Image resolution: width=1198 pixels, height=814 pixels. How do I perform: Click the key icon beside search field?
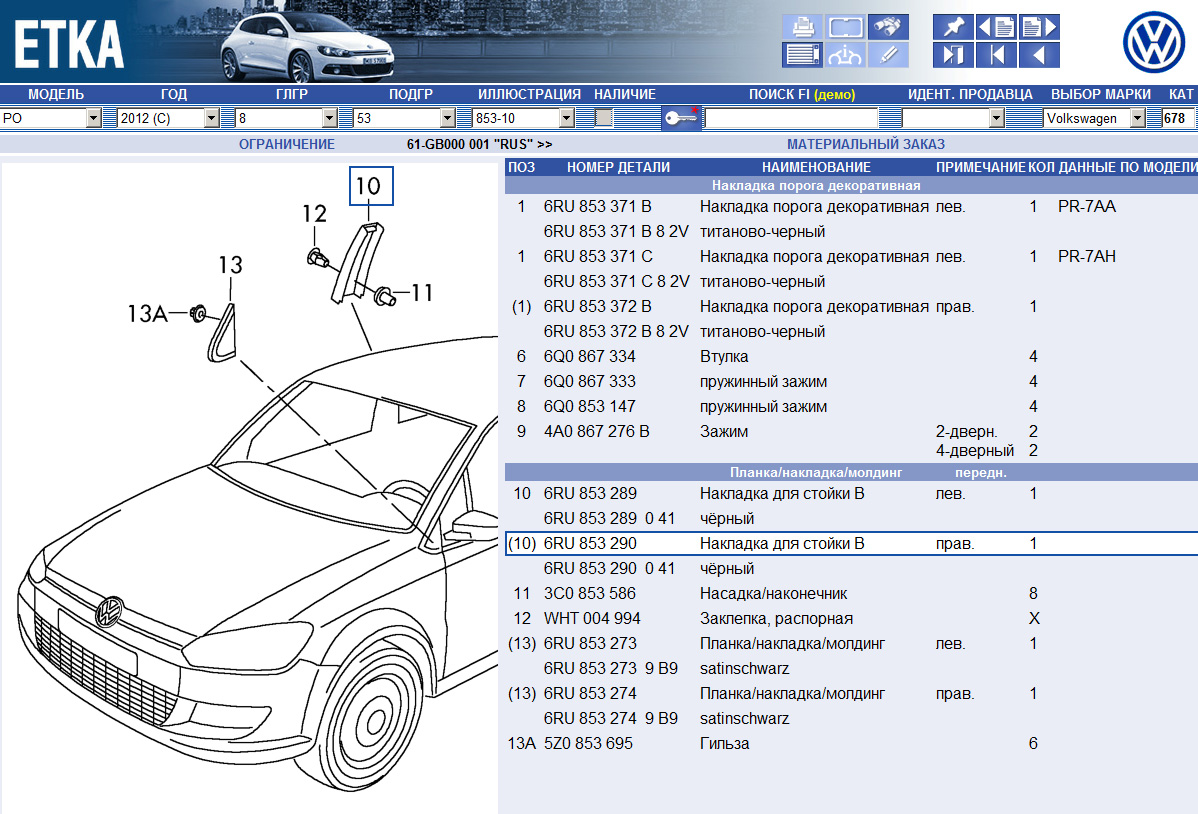point(682,118)
